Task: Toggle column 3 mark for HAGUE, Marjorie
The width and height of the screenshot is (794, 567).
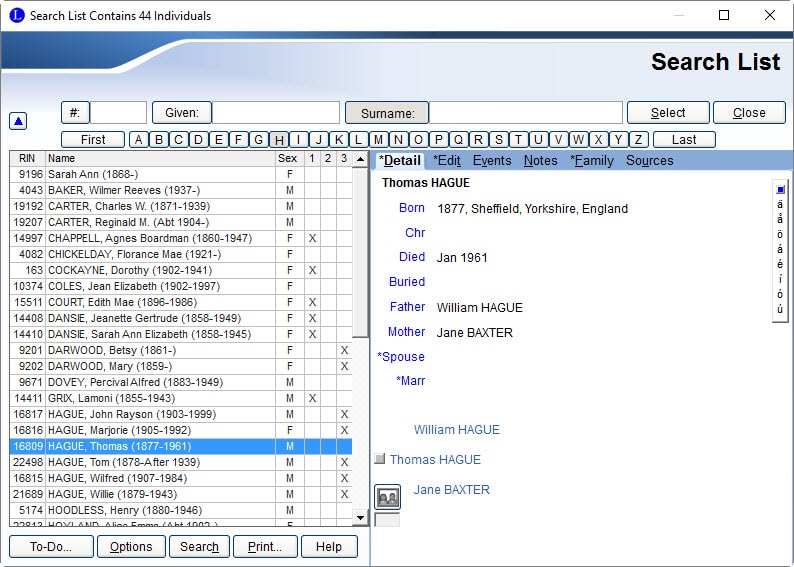Action: (344, 430)
